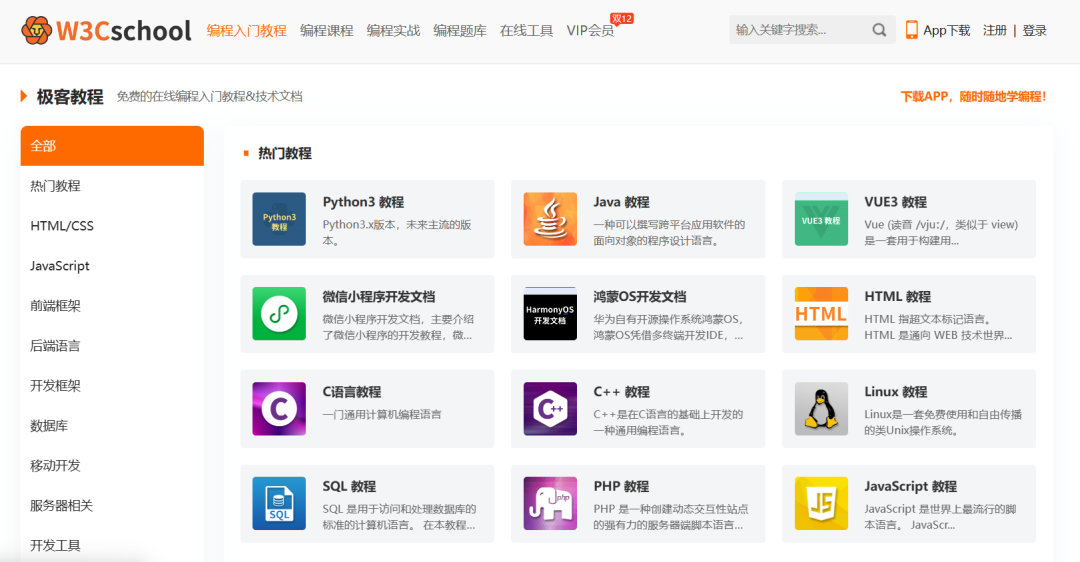Select HTML/CSS in the sidebar
The height and width of the screenshot is (562, 1080).
click(112, 226)
